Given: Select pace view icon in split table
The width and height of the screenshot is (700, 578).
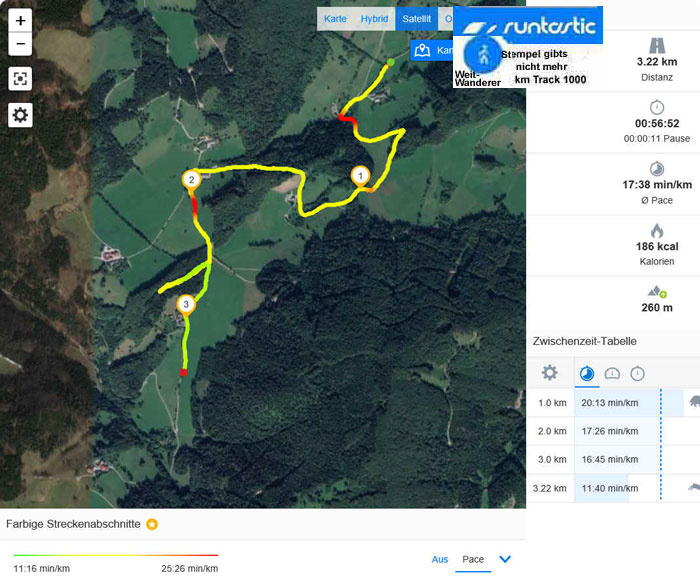Looking at the screenshot, I should coord(587,373).
